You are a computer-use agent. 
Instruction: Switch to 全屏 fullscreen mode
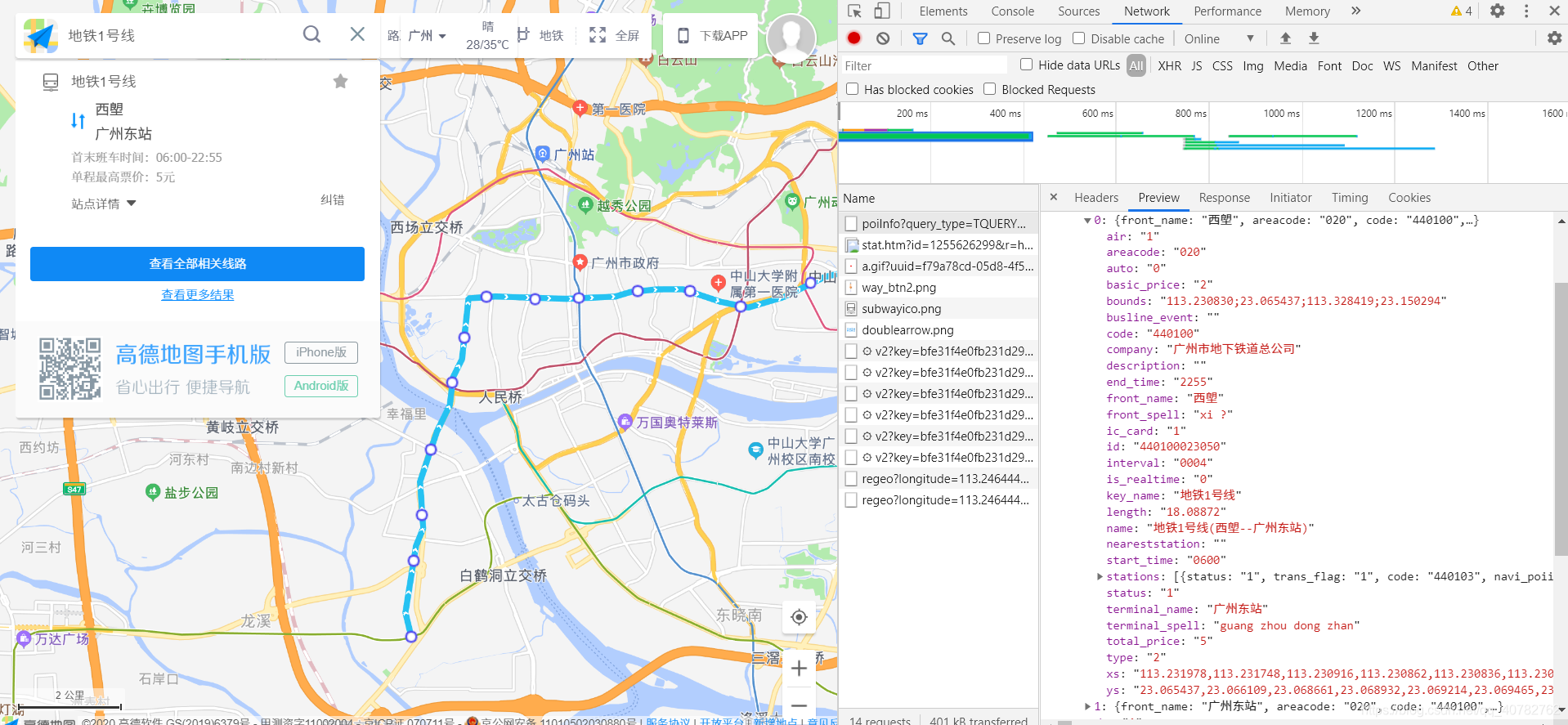[615, 35]
